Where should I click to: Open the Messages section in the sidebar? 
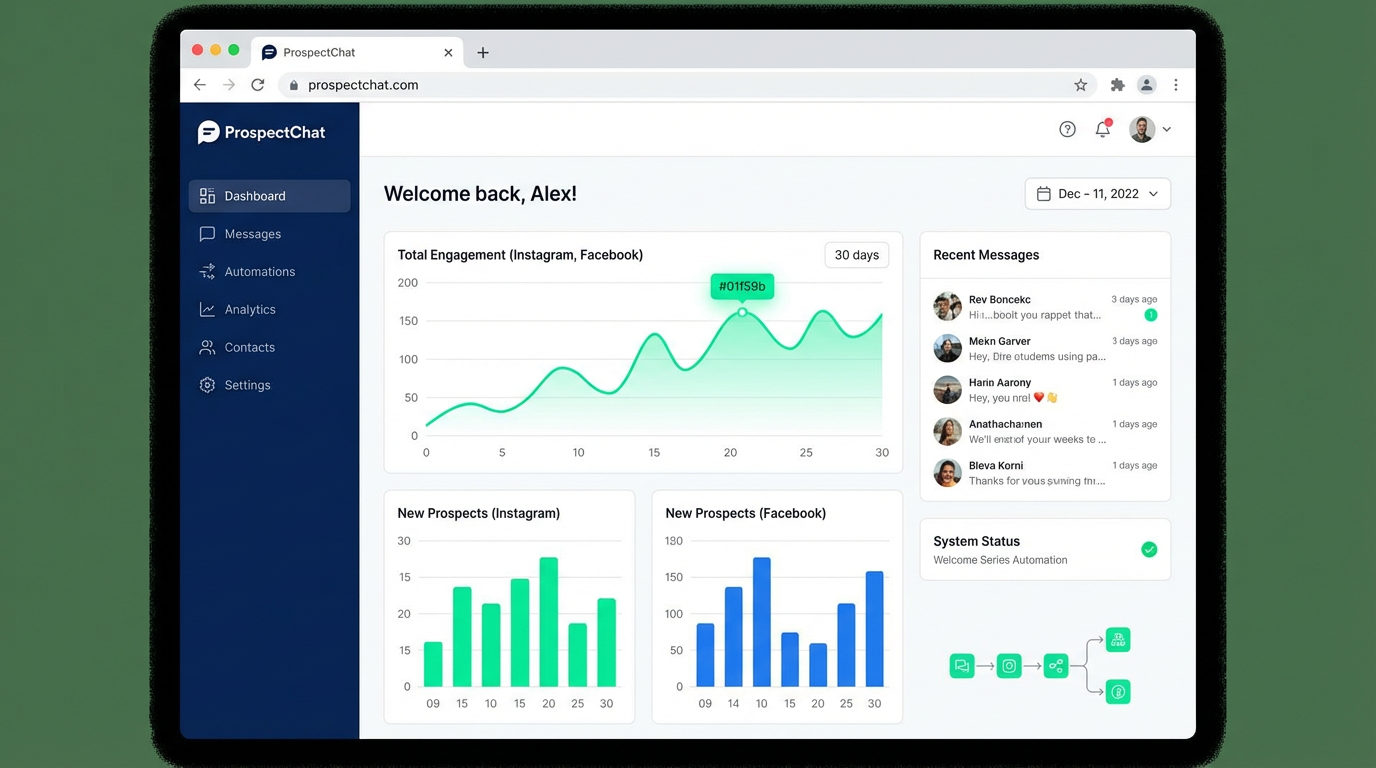click(252, 233)
